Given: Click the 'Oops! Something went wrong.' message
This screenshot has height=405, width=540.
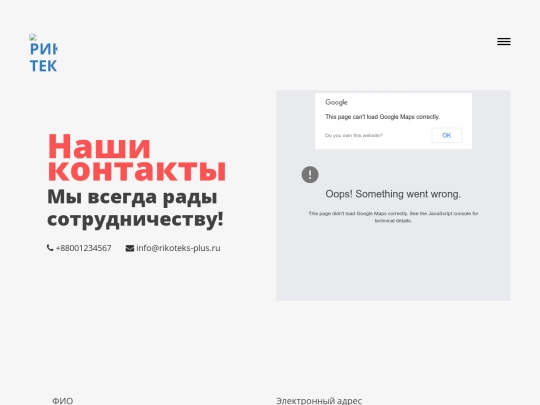Looking at the screenshot, I should (393, 194).
